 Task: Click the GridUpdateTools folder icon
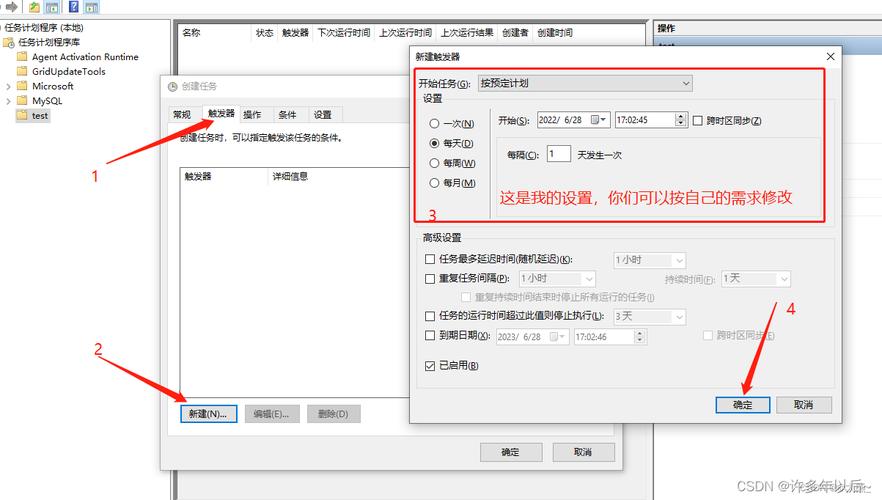22,71
